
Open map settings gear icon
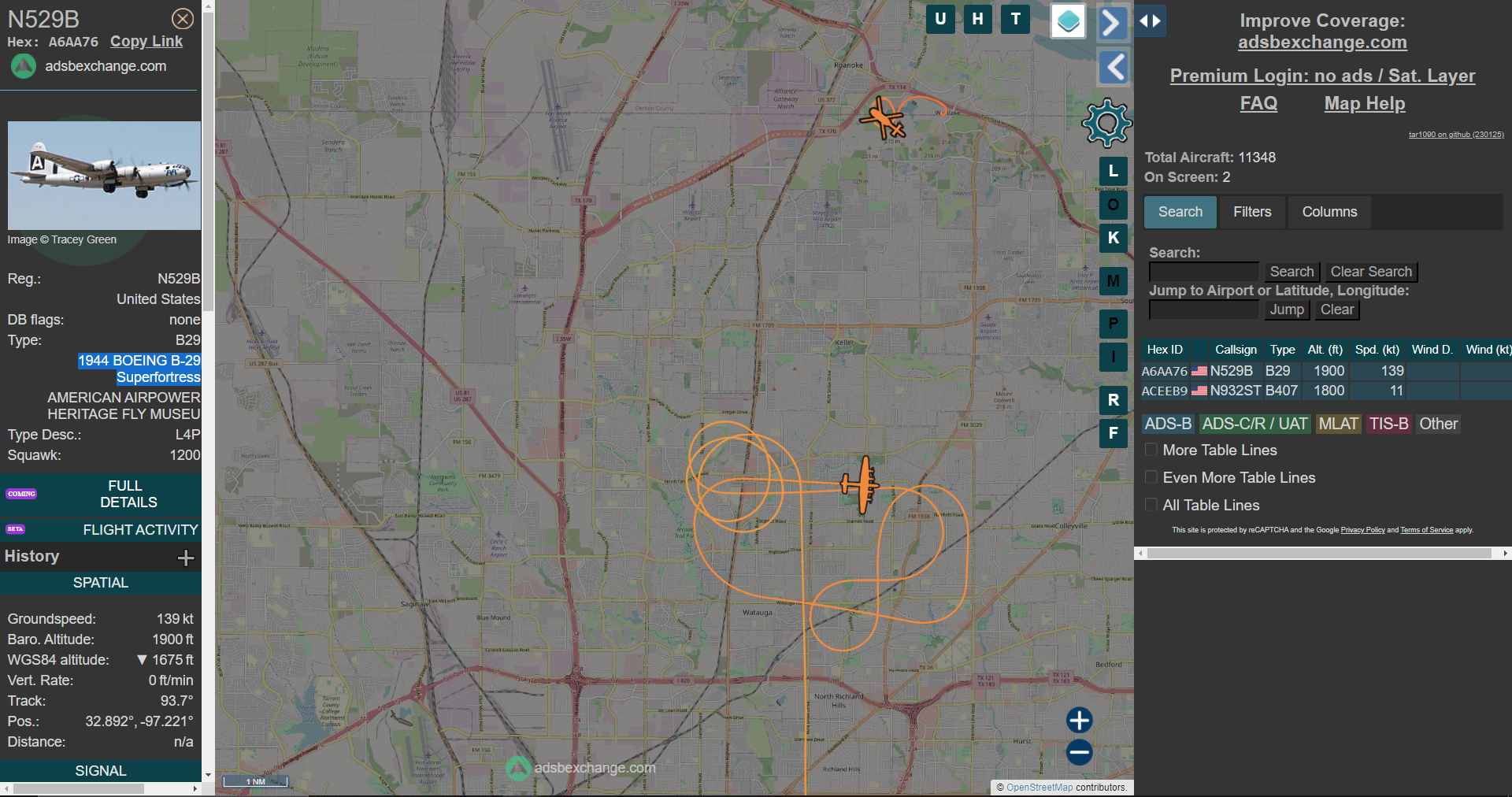click(x=1106, y=123)
